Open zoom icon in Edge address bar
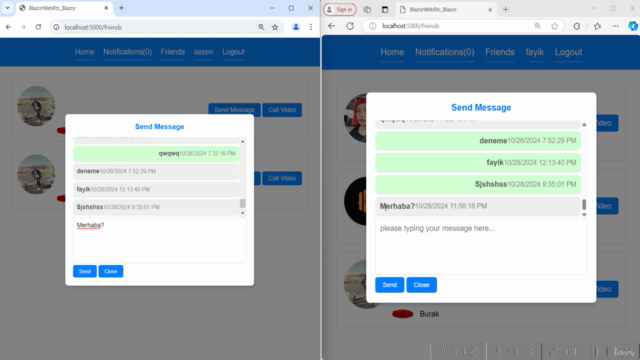The image size is (640, 360). 538,26
